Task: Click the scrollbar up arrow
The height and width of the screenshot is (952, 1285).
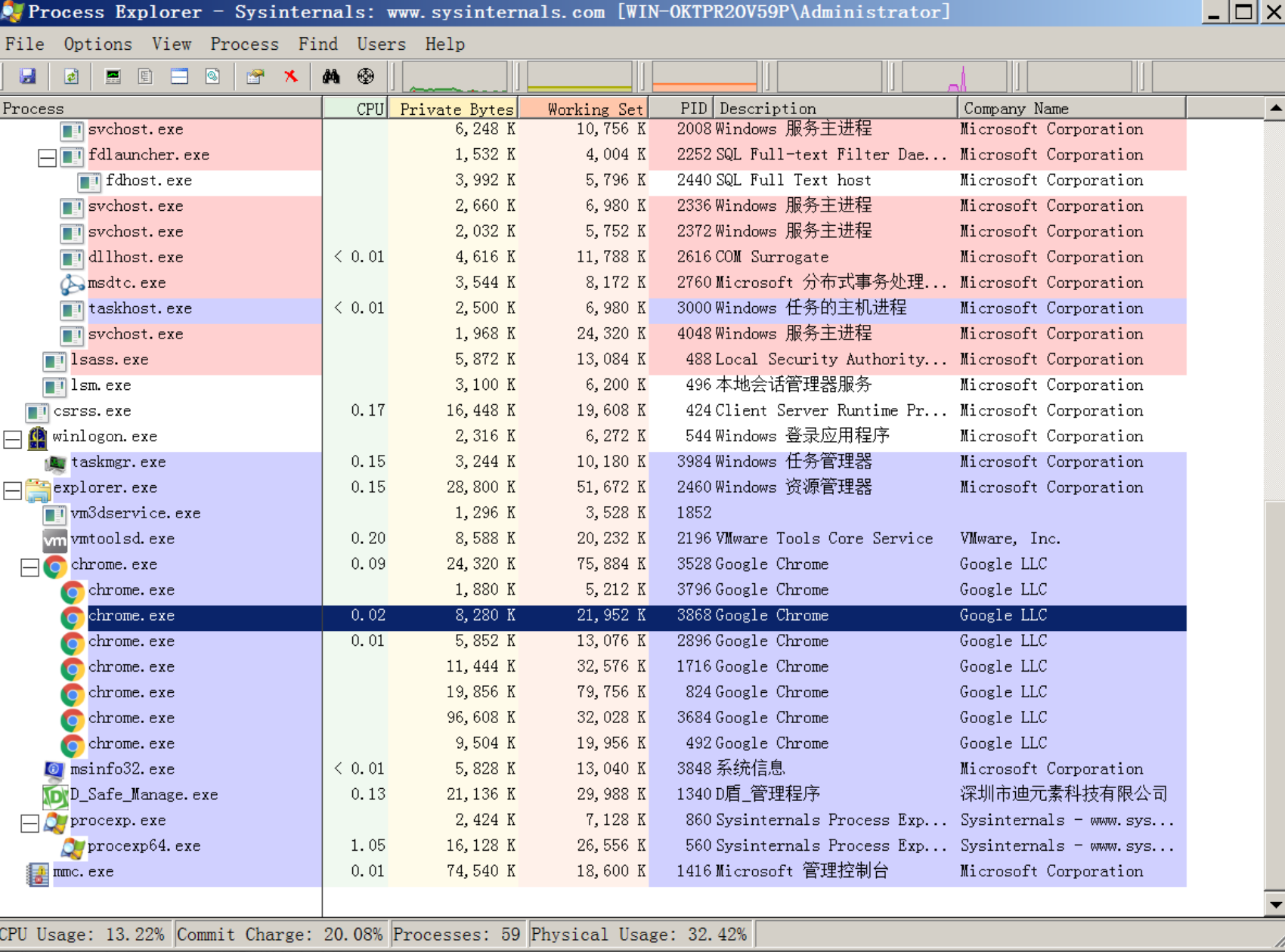Action: pos(1275,109)
